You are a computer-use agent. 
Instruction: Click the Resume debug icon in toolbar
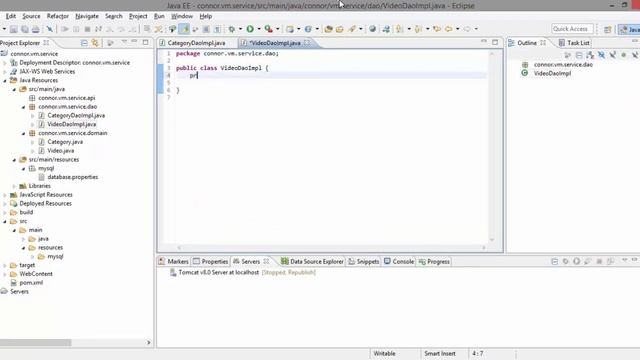(64, 29)
